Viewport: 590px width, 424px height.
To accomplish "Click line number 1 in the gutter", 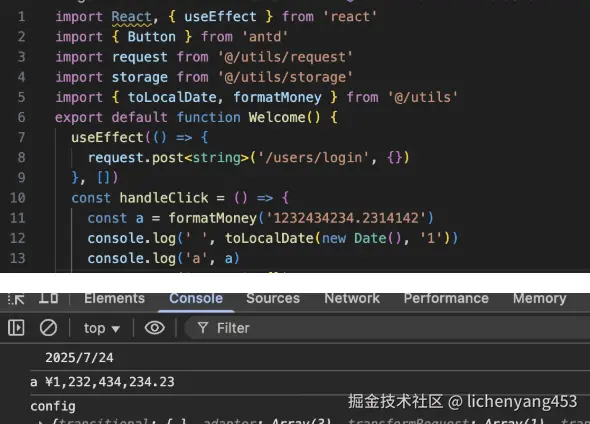I will [21, 17].
